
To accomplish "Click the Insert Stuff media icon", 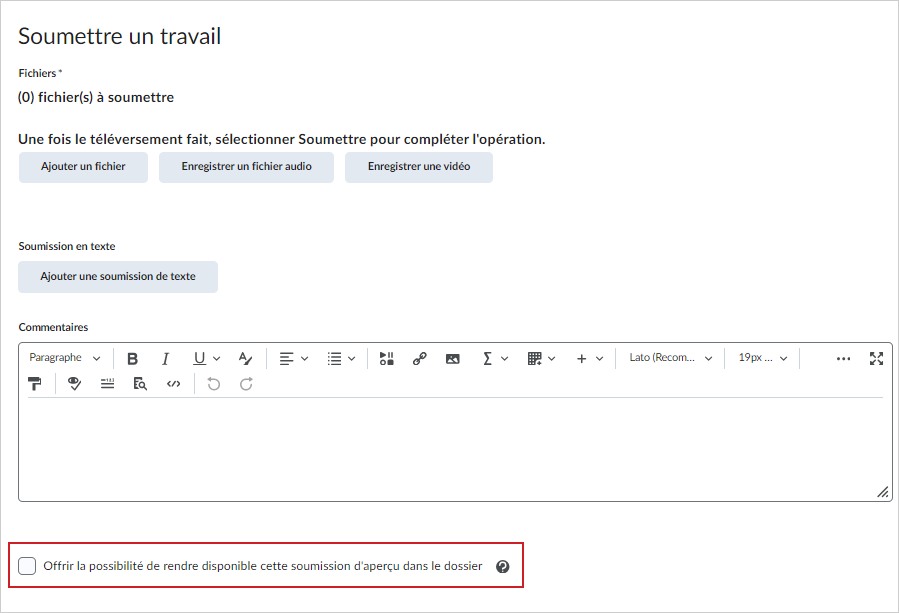I will (x=386, y=358).
